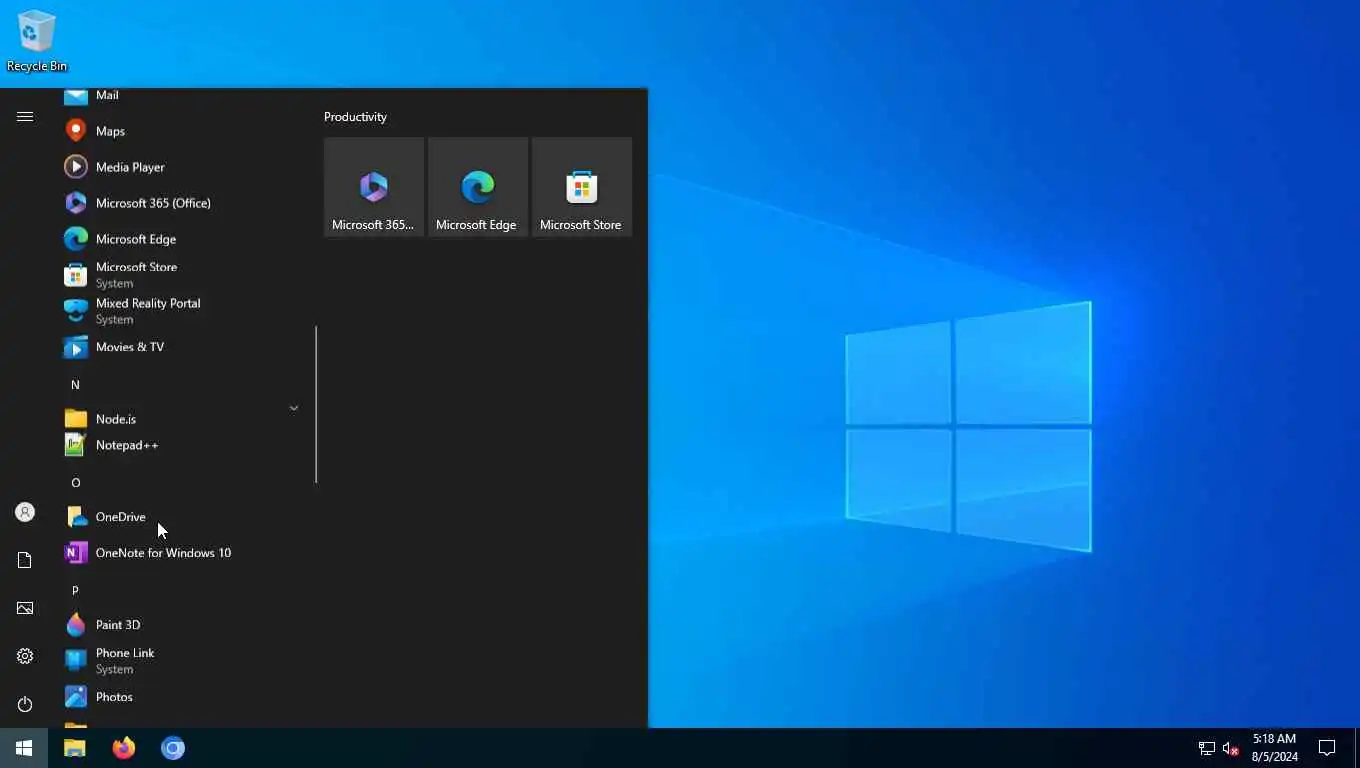Select the letter P section header

[x=75, y=591]
